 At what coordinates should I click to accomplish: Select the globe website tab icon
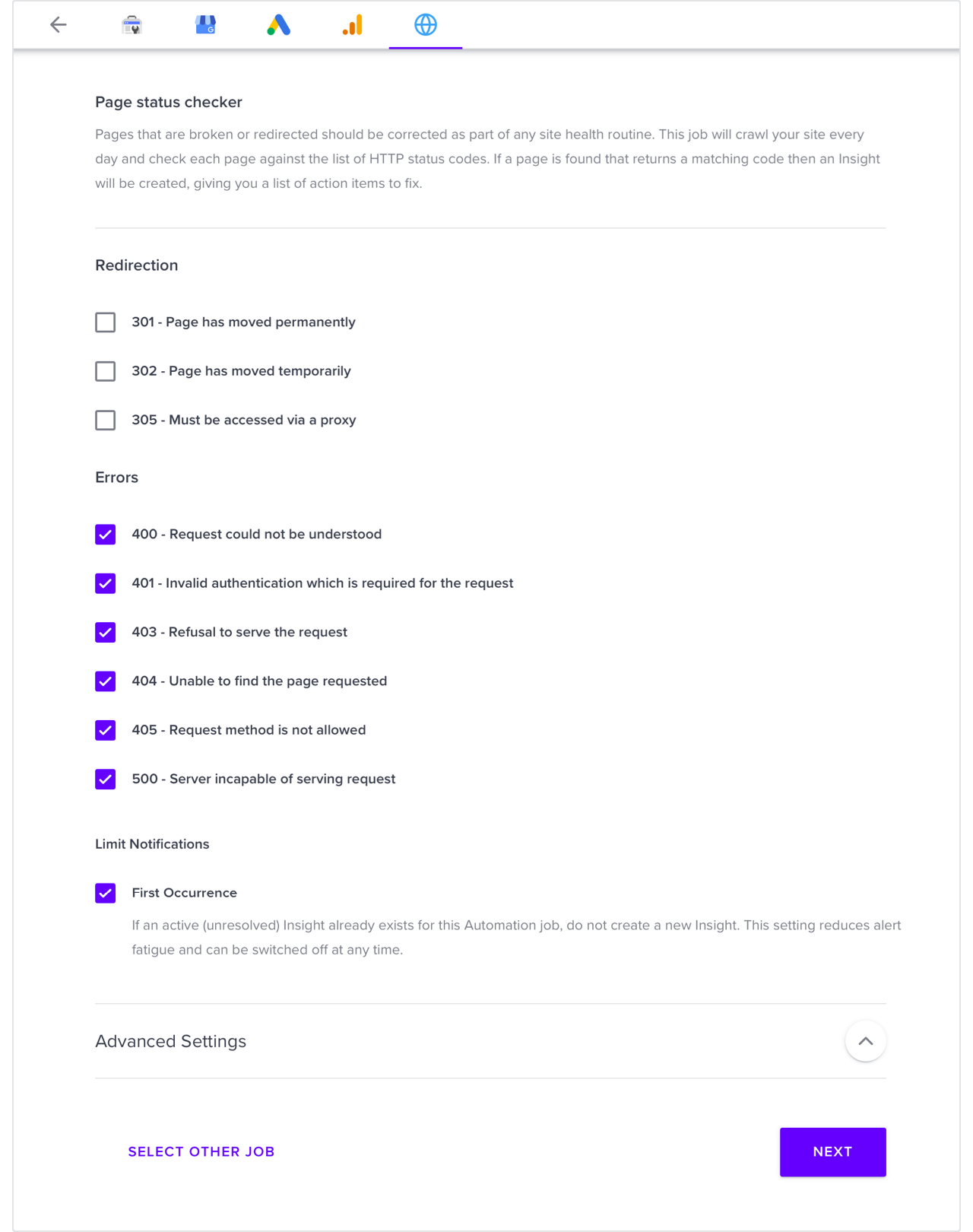click(426, 25)
